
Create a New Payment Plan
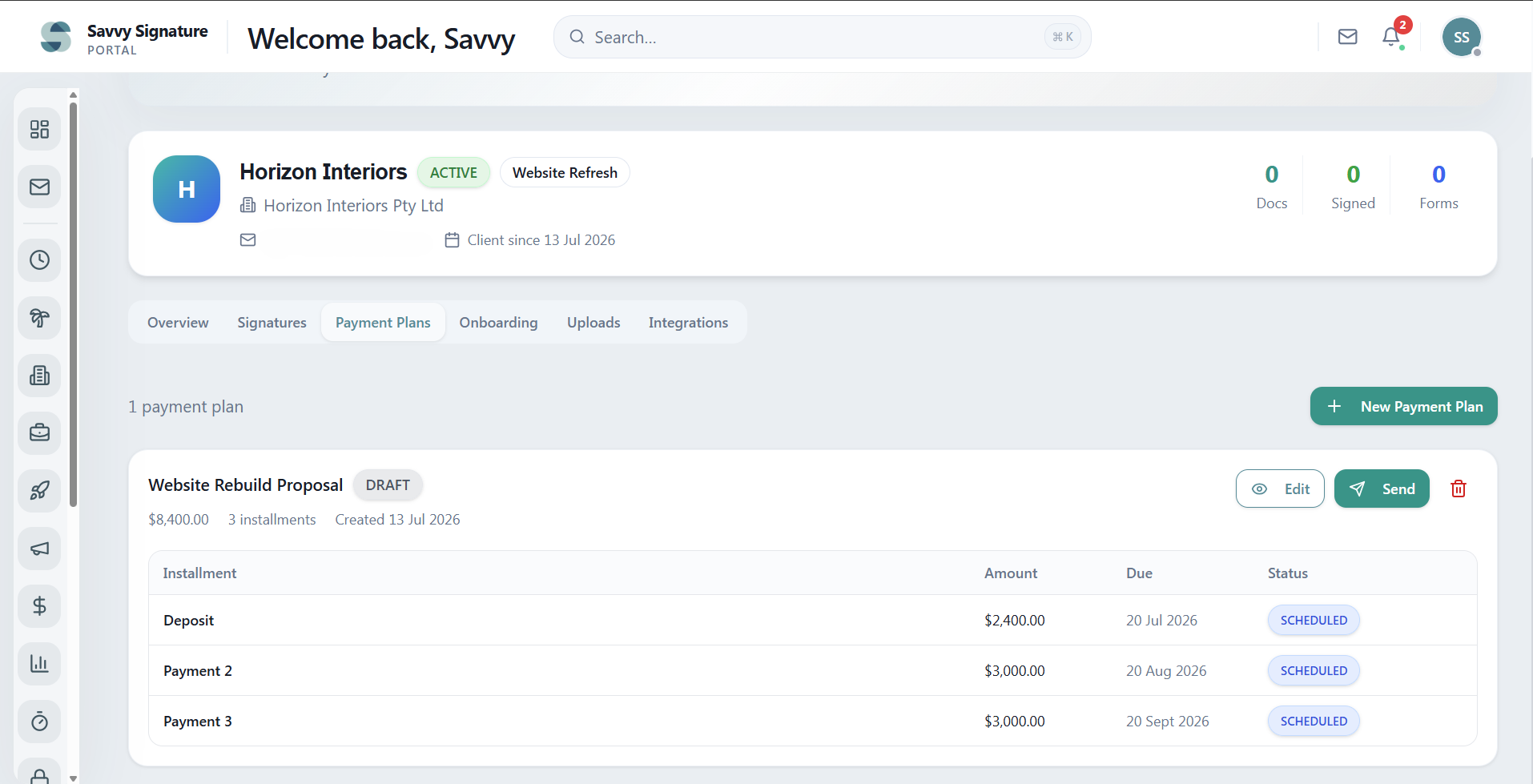pos(1403,407)
